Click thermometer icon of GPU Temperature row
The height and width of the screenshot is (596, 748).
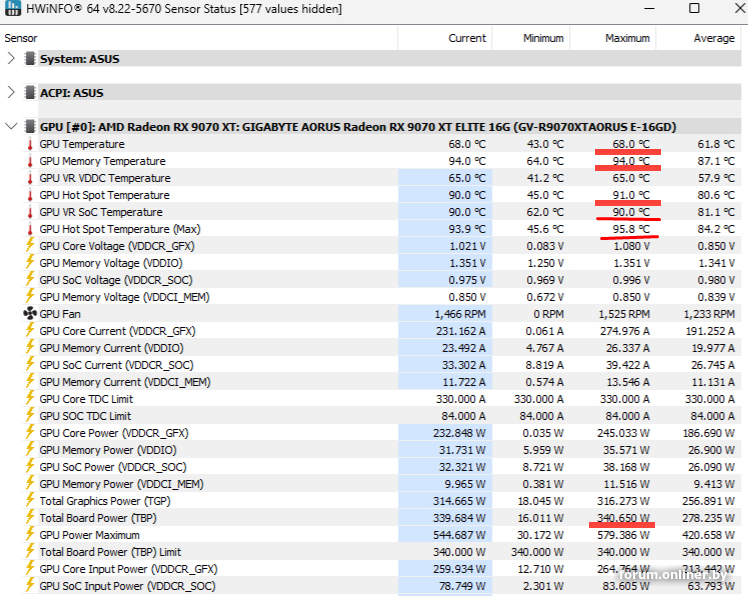tap(30, 144)
